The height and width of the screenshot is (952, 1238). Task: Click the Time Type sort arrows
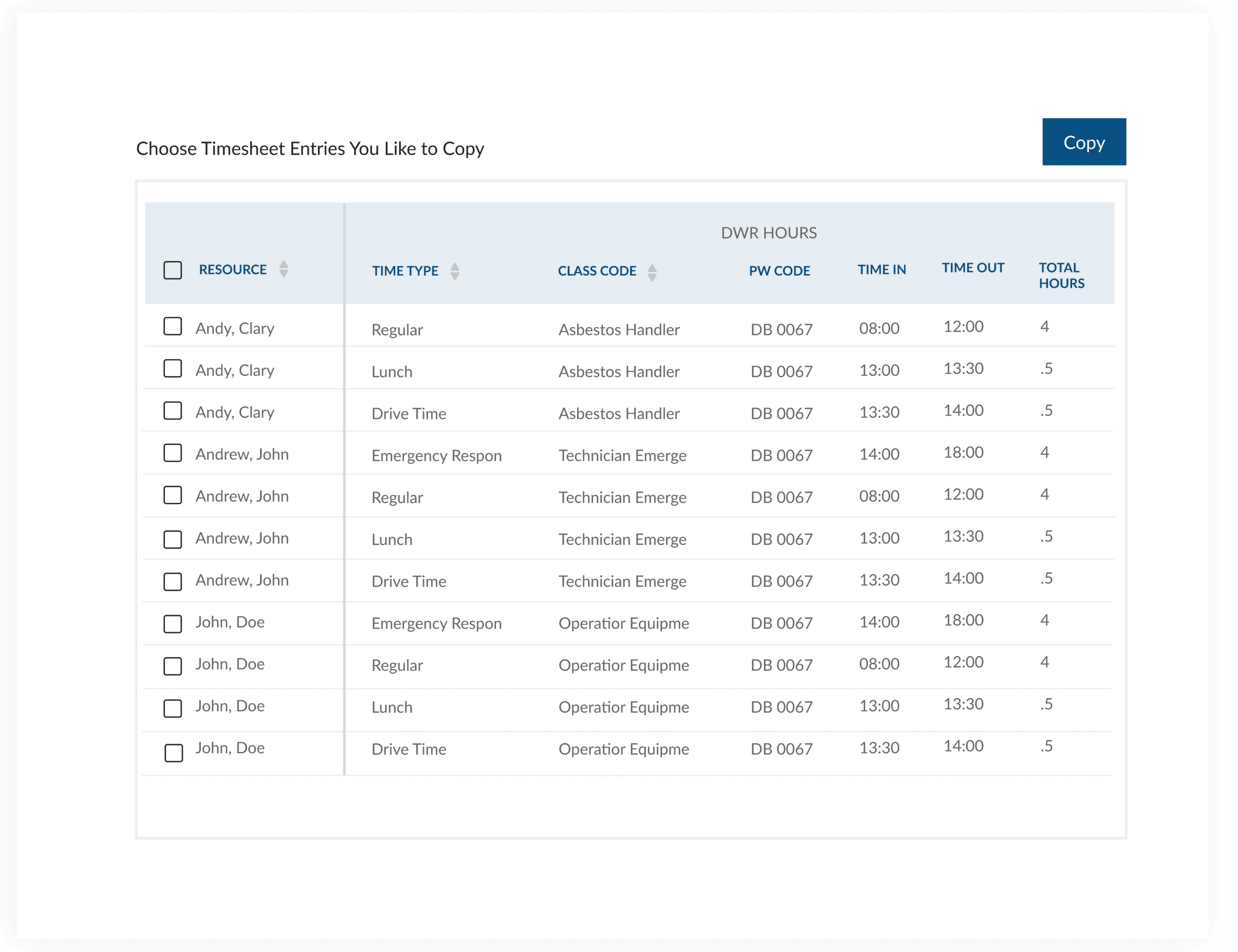point(454,271)
